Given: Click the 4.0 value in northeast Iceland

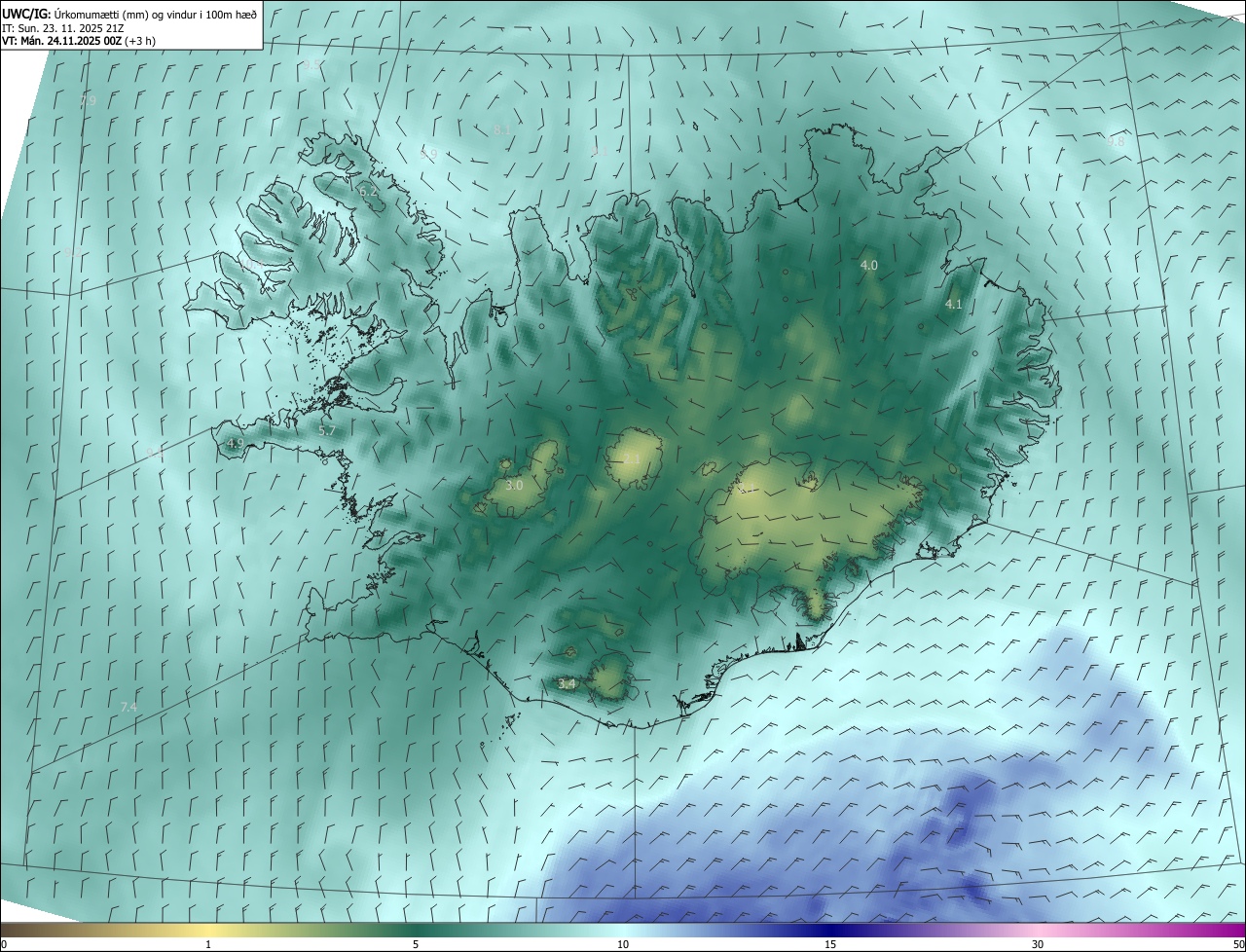Looking at the screenshot, I should [869, 265].
